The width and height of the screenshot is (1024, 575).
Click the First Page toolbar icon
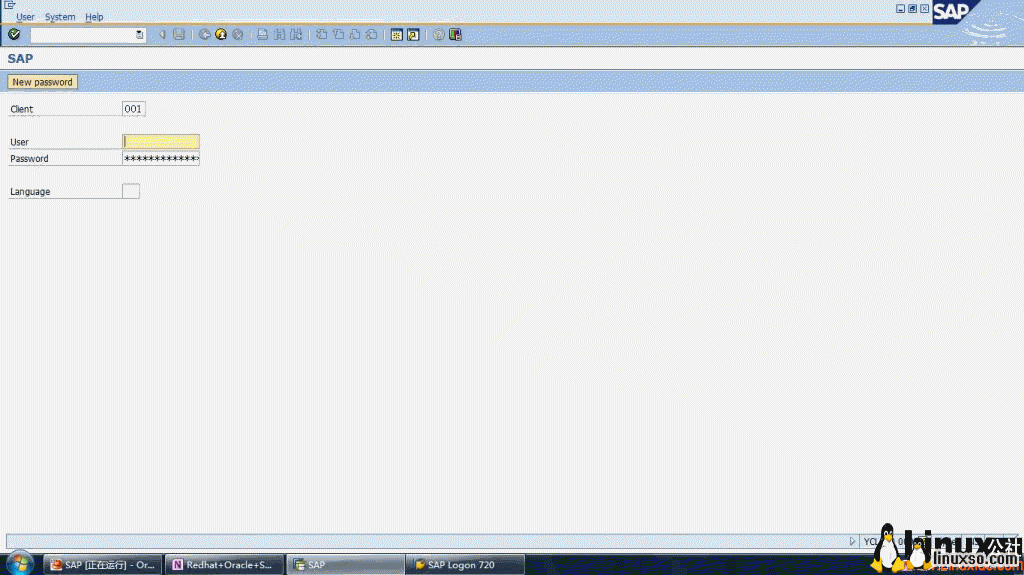pos(321,35)
